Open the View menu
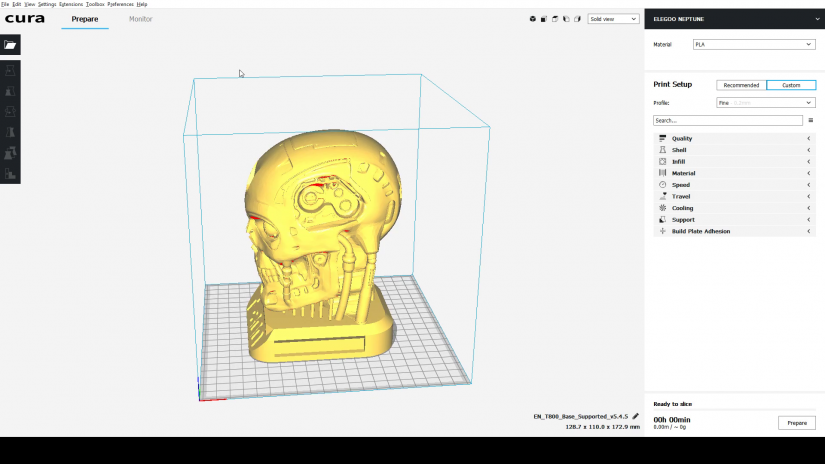This screenshot has height=464, width=825. [29, 4]
